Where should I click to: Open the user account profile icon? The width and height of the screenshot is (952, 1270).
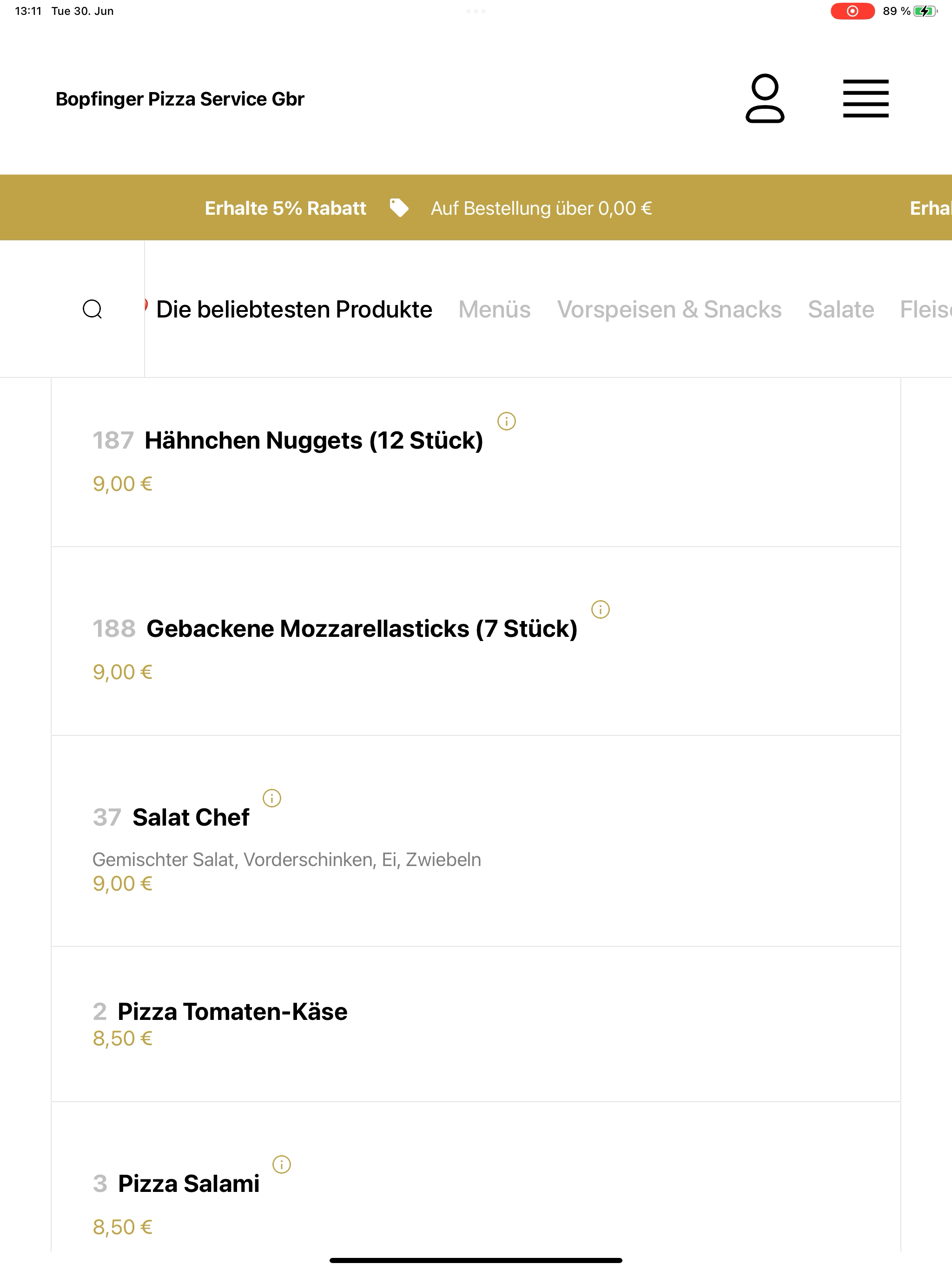click(x=765, y=98)
